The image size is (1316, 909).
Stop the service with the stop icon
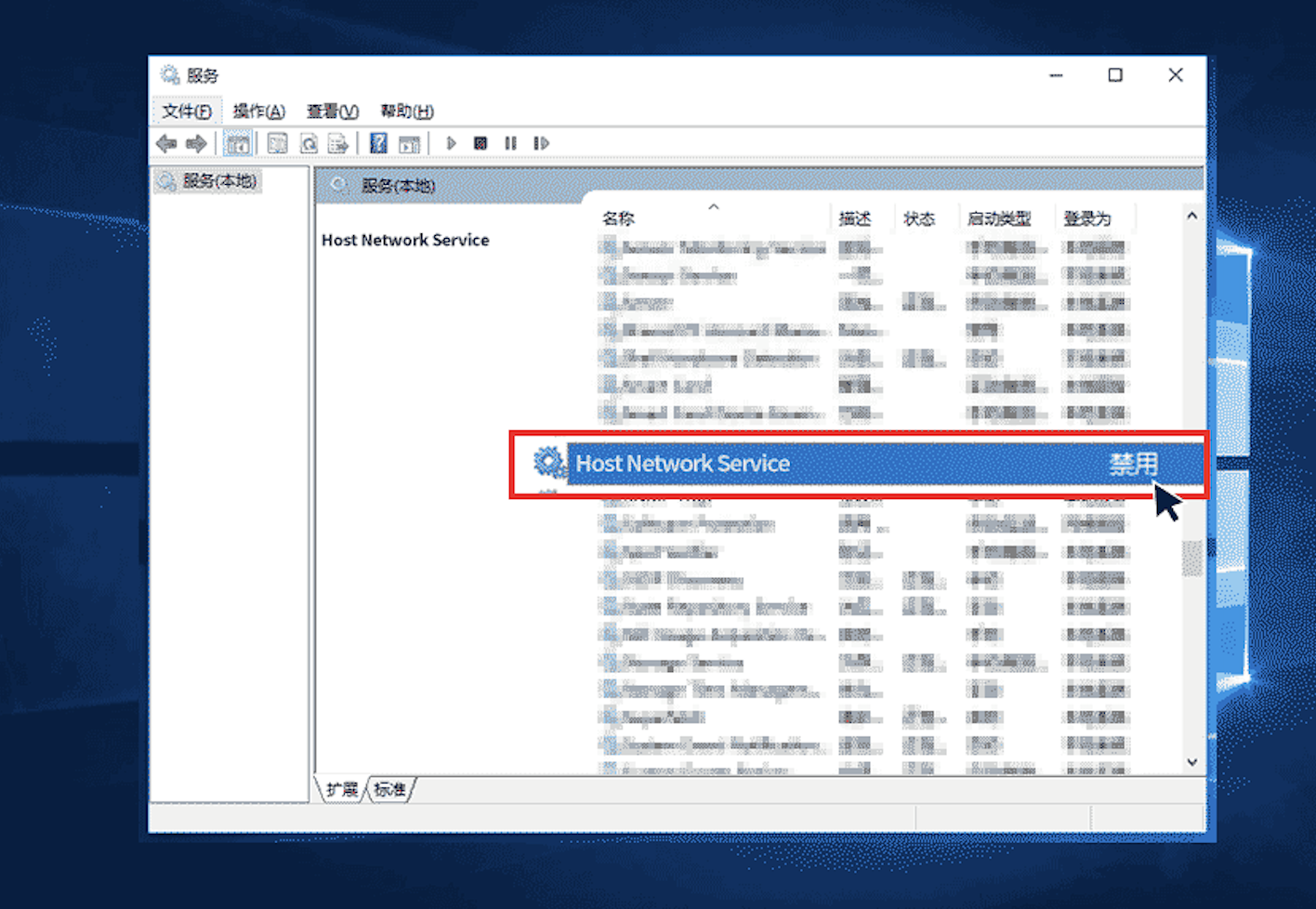pyautogui.click(x=480, y=143)
